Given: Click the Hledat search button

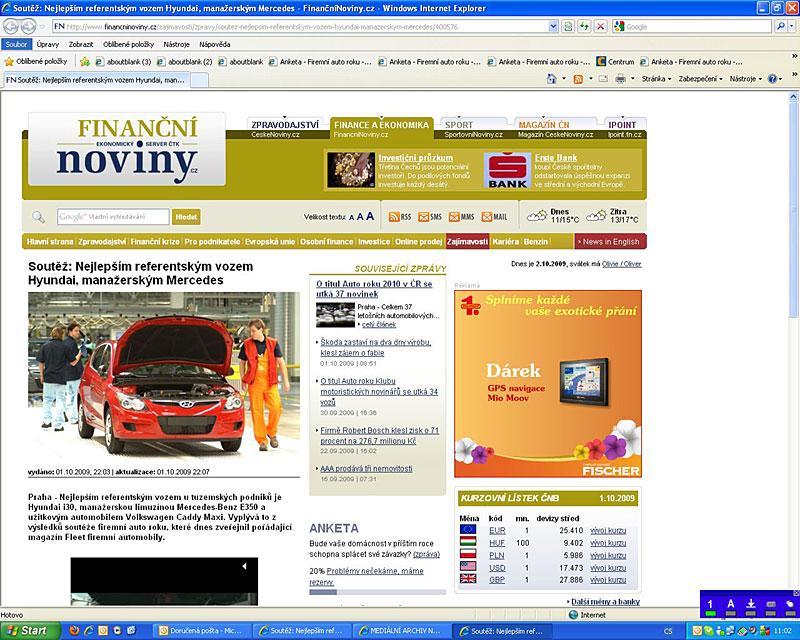Looking at the screenshot, I should [186, 217].
